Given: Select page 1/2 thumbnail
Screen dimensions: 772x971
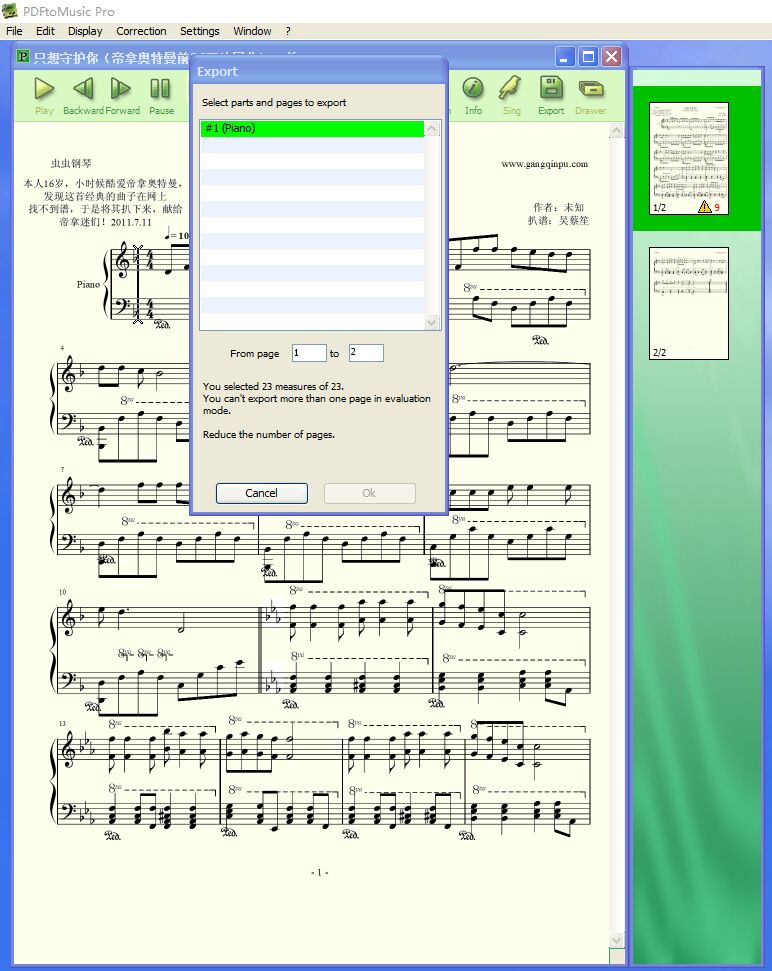Looking at the screenshot, I should click(688, 159).
